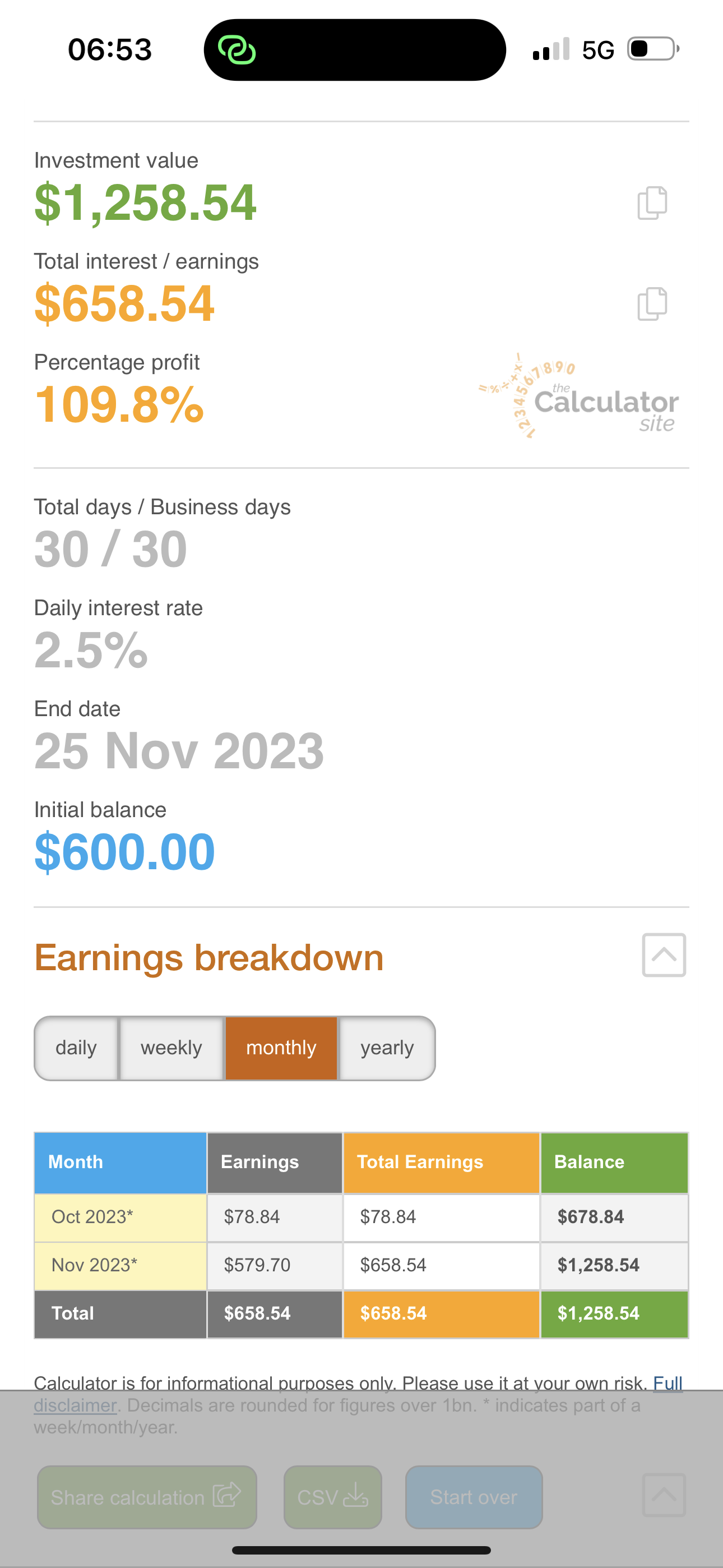Tap the cellular signal bars icon
The height and width of the screenshot is (1568, 723).
click(x=551, y=49)
